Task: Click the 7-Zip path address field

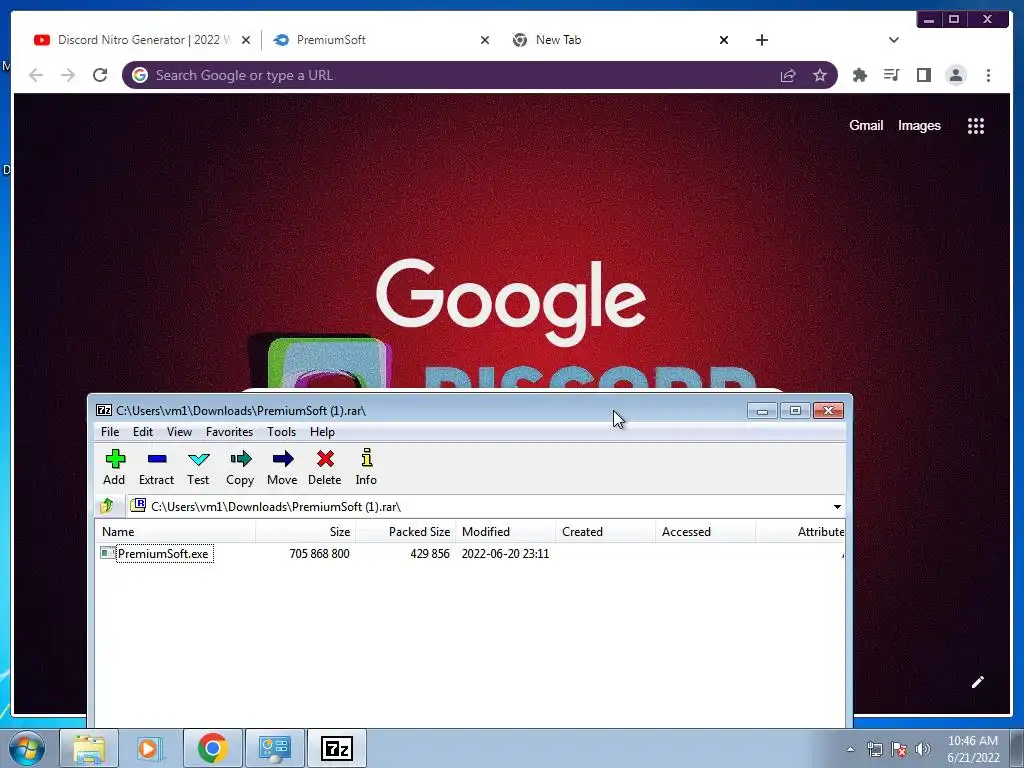Action: tap(480, 507)
